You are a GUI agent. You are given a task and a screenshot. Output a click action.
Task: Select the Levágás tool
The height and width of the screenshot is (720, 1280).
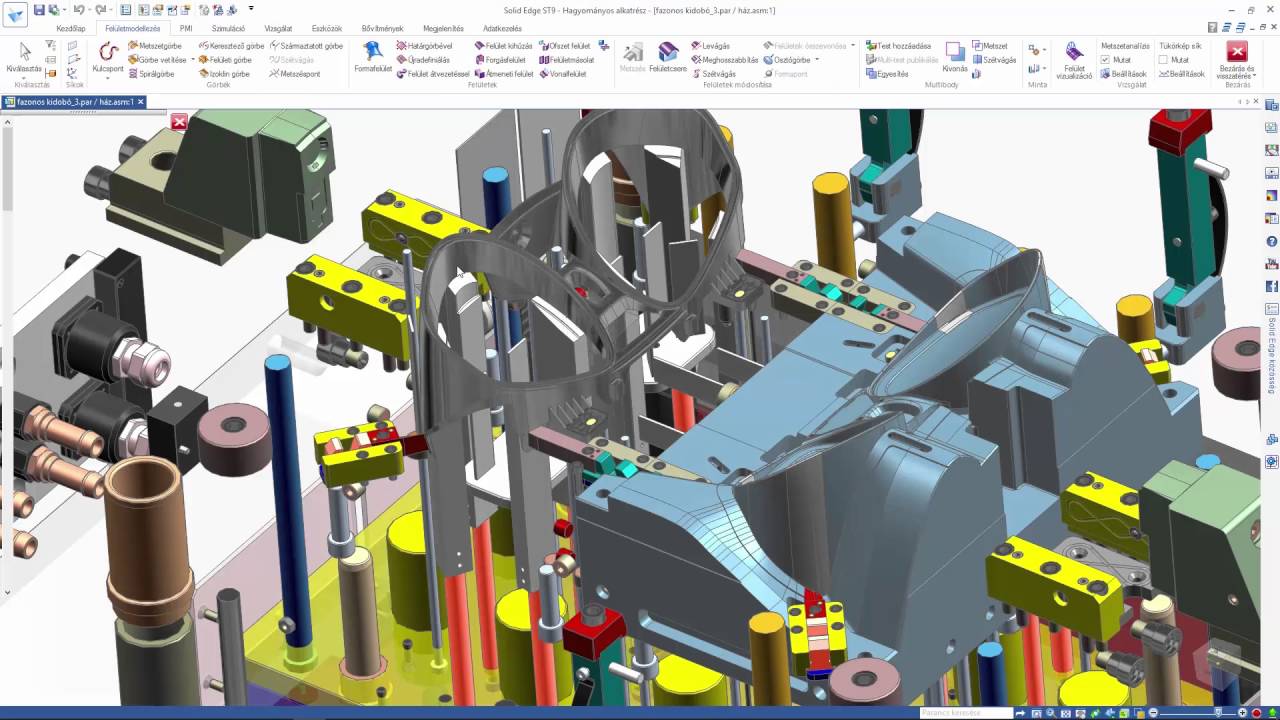coord(710,46)
